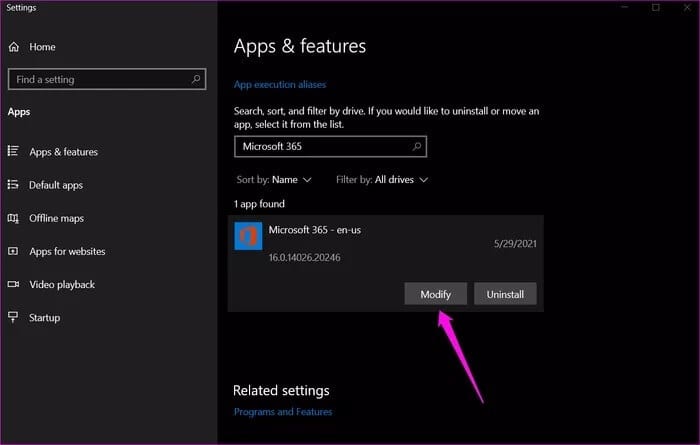Click the Uninstall button for Microsoft 365

click(505, 294)
